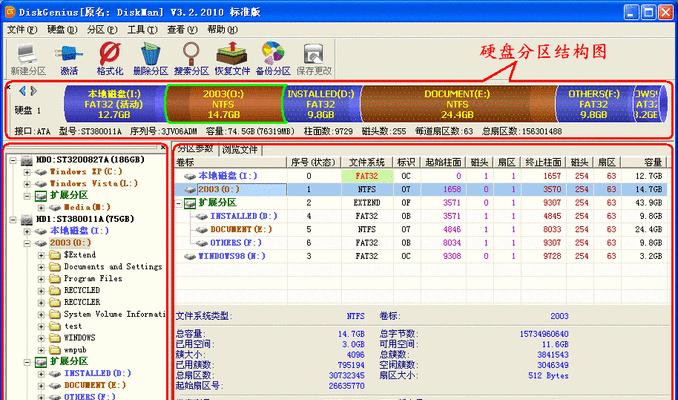The width and height of the screenshot is (678, 400).
Task: Expand Documents and Settings folder node
Action: coord(41,267)
